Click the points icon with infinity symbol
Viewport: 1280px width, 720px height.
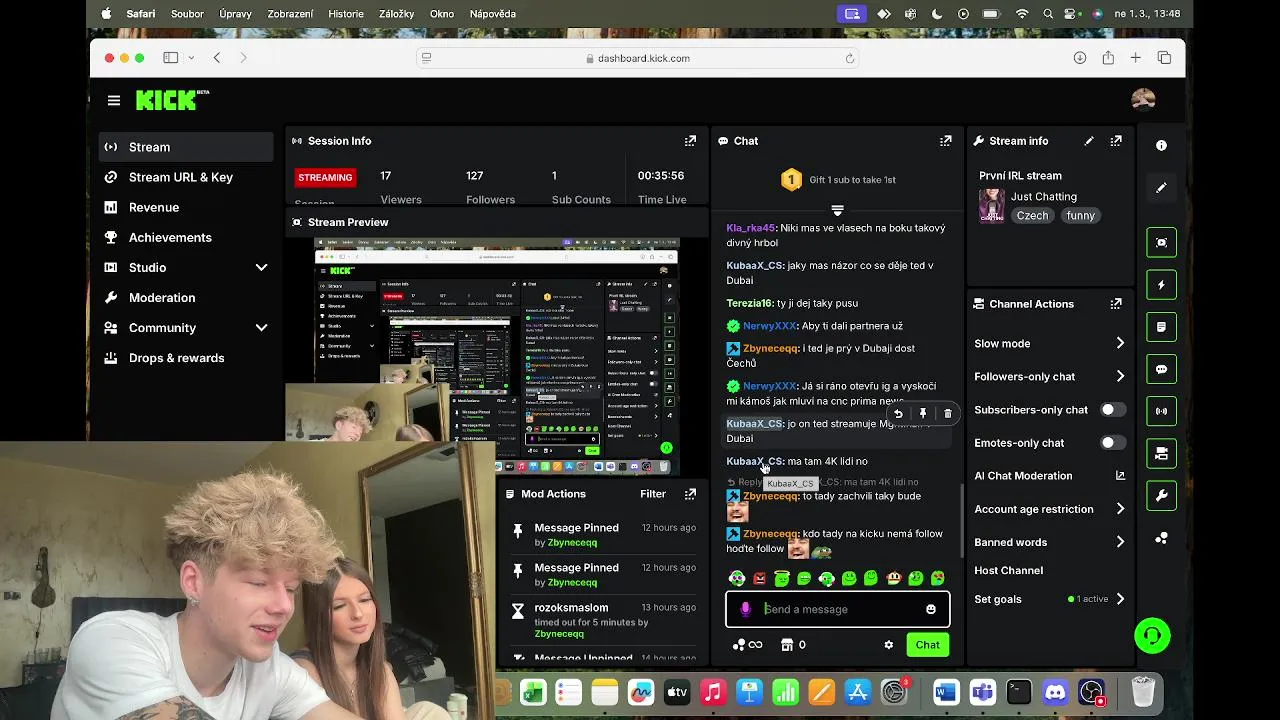click(747, 645)
